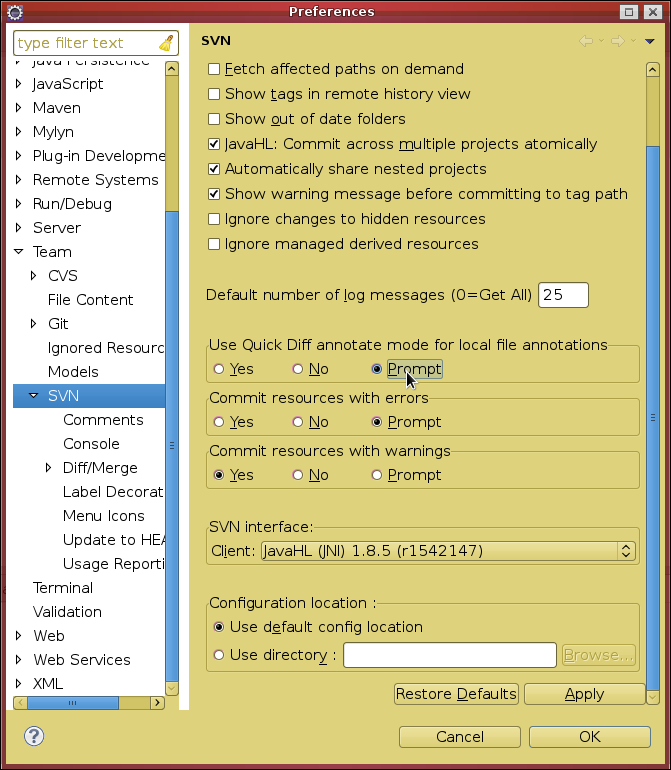This screenshot has height=770, width=671.
Task: Open the preferences page view menu triangle
Action: (x=650, y=41)
